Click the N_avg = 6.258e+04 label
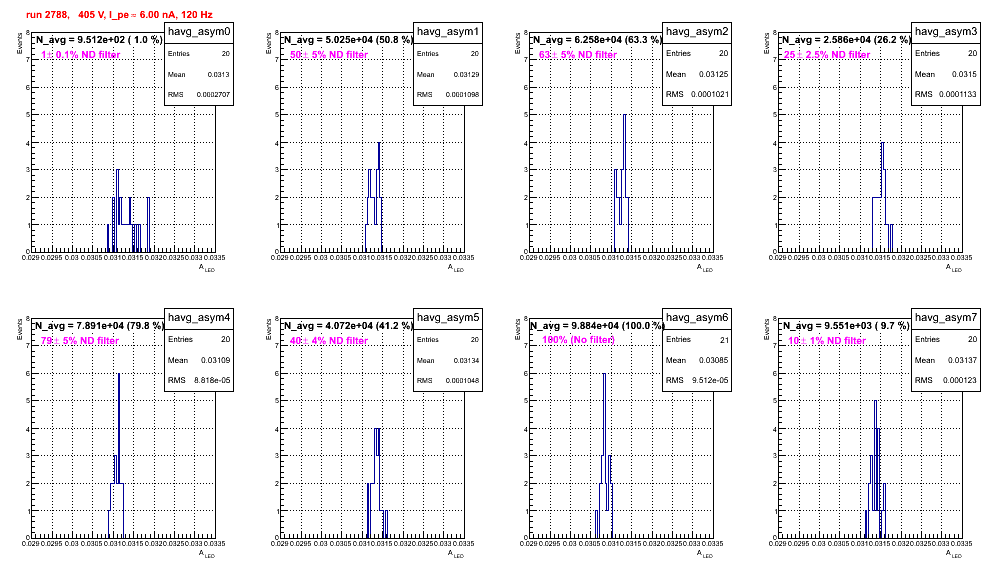Screen dimensions: 996x572 (597, 40)
